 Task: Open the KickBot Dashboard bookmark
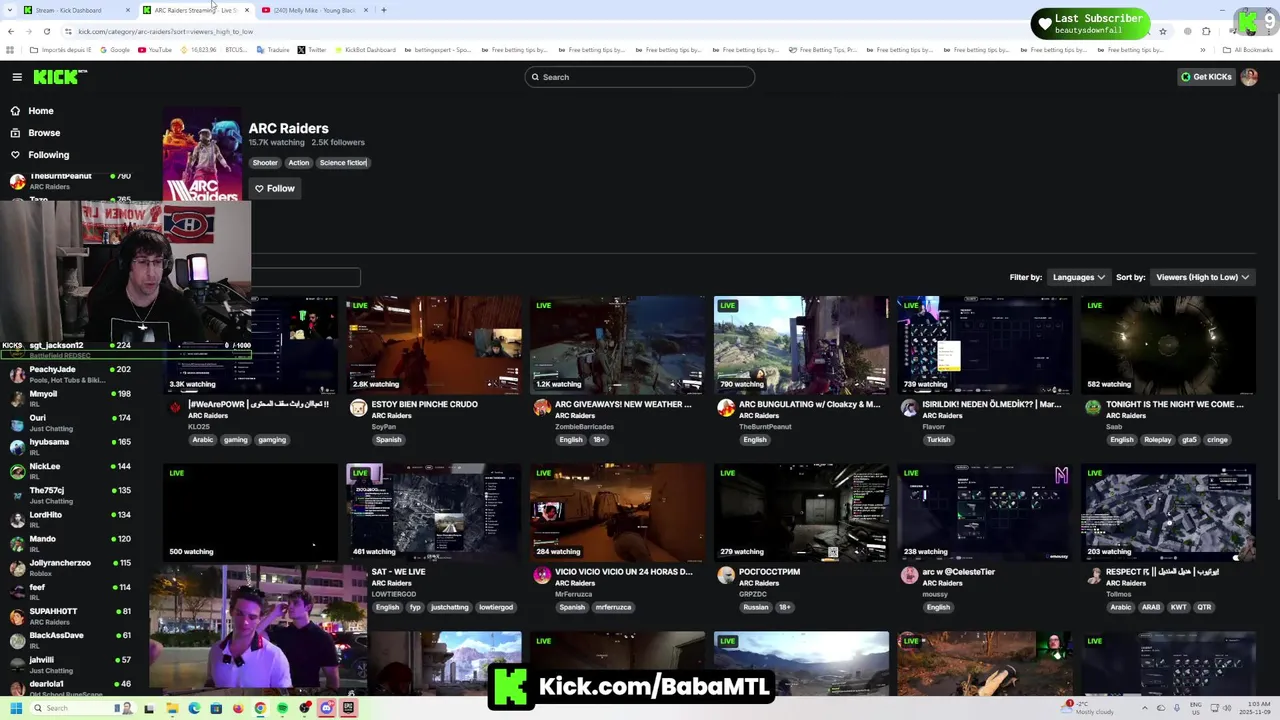[x=365, y=50]
